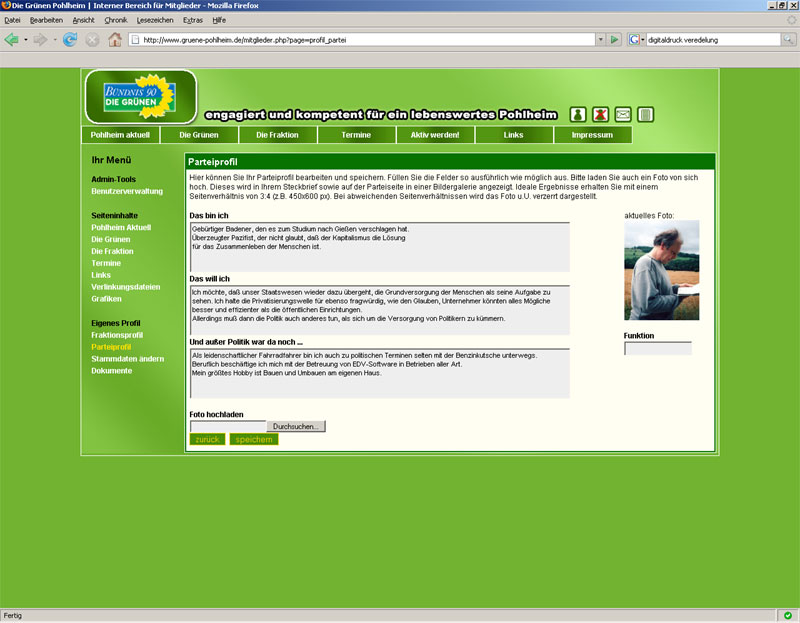Click into the Funktion input field

click(657, 349)
